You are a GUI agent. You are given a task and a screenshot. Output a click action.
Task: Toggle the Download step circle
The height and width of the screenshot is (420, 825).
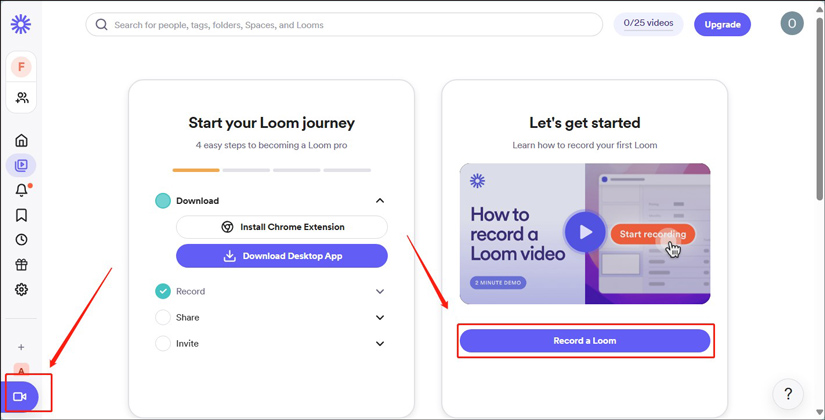point(163,201)
